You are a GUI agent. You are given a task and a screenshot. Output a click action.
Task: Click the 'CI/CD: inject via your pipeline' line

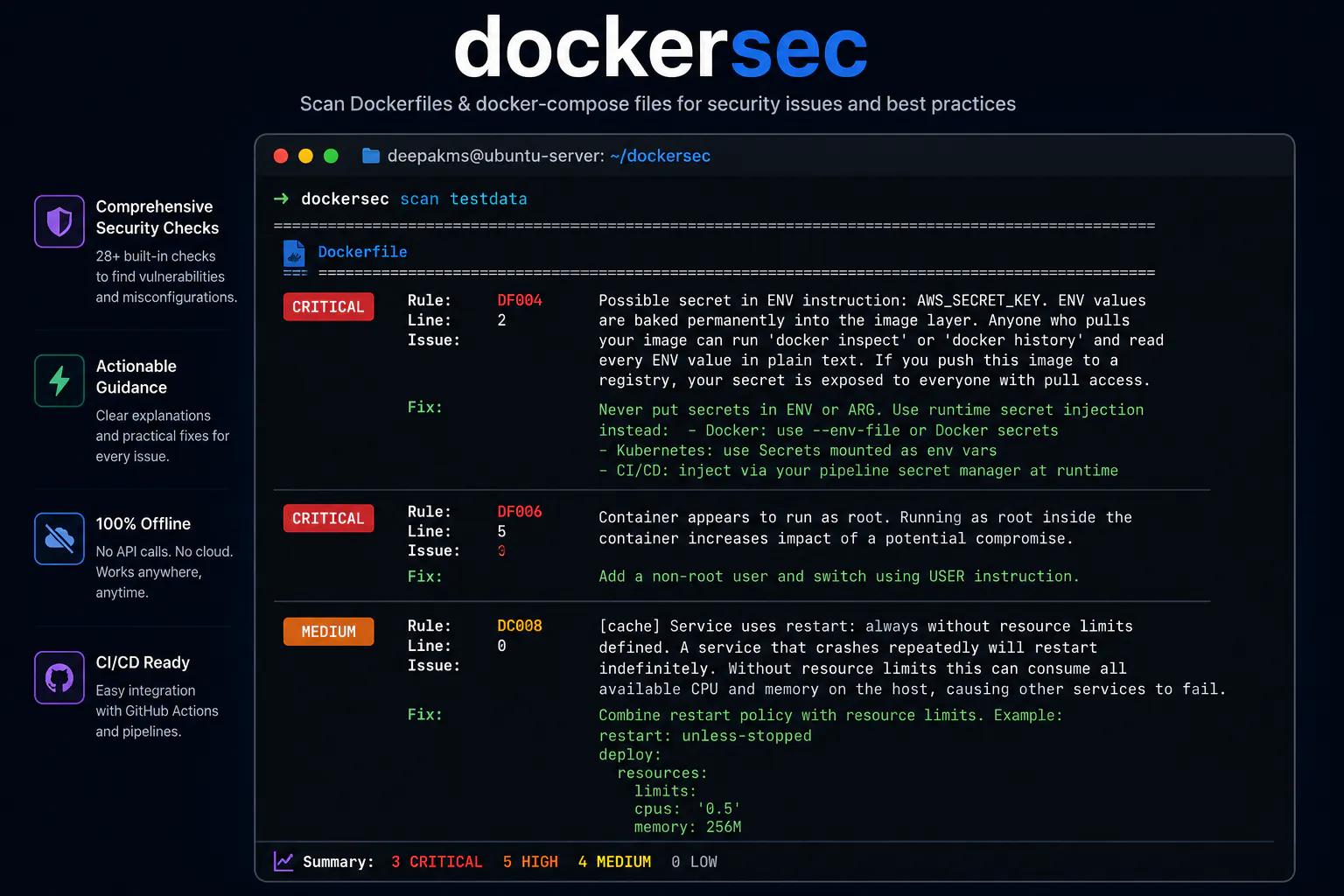click(x=858, y=471)
